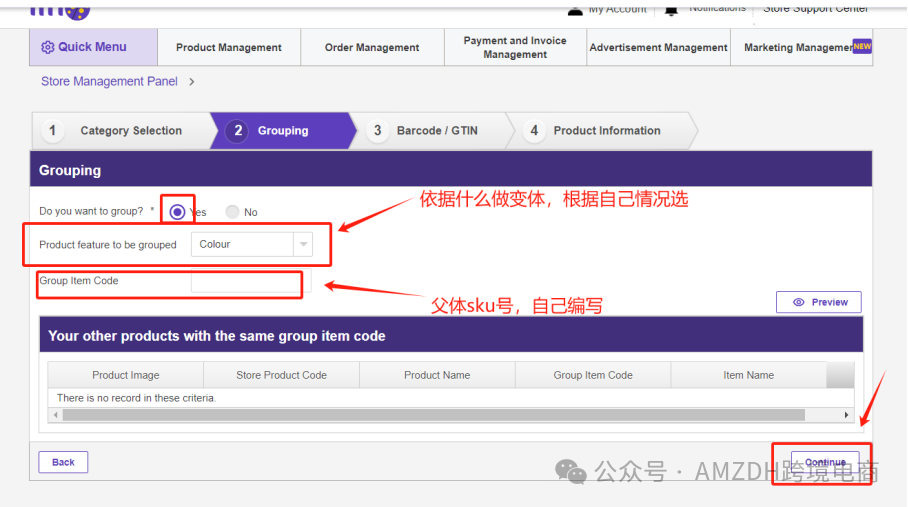The width and height of the screenshot is (908, 507).
Task: Go to step 3 Barcode / GTIN
Action: 429,131
